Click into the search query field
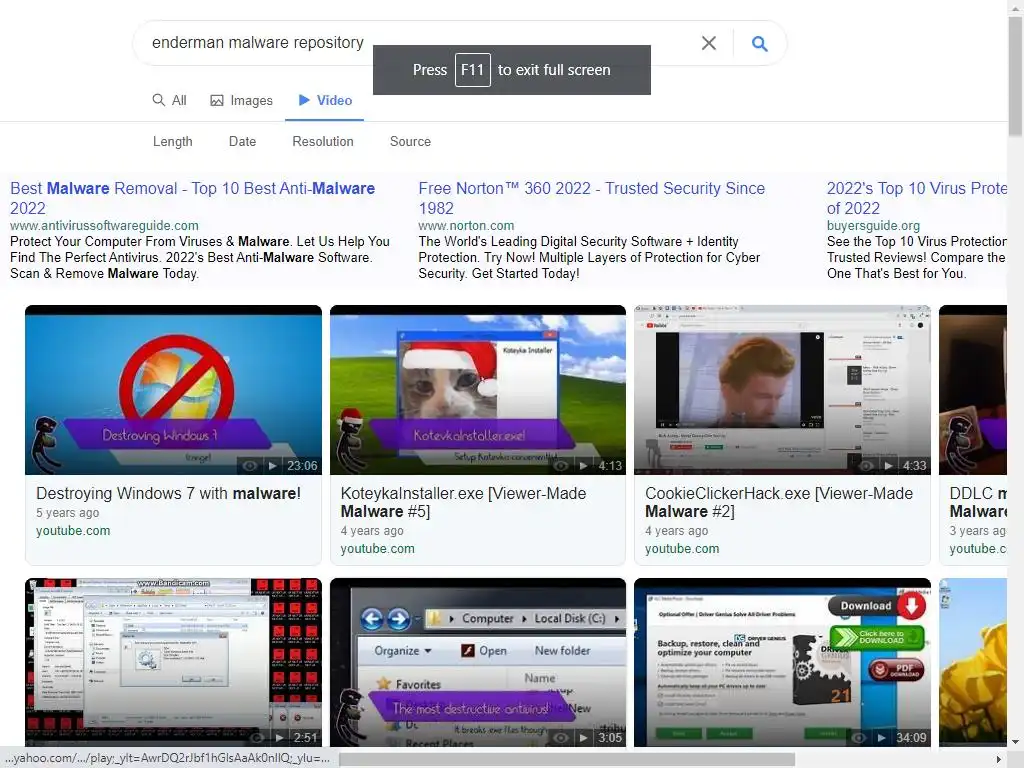The height and width of the screenshot is (768, 1024). pos(418,43)
